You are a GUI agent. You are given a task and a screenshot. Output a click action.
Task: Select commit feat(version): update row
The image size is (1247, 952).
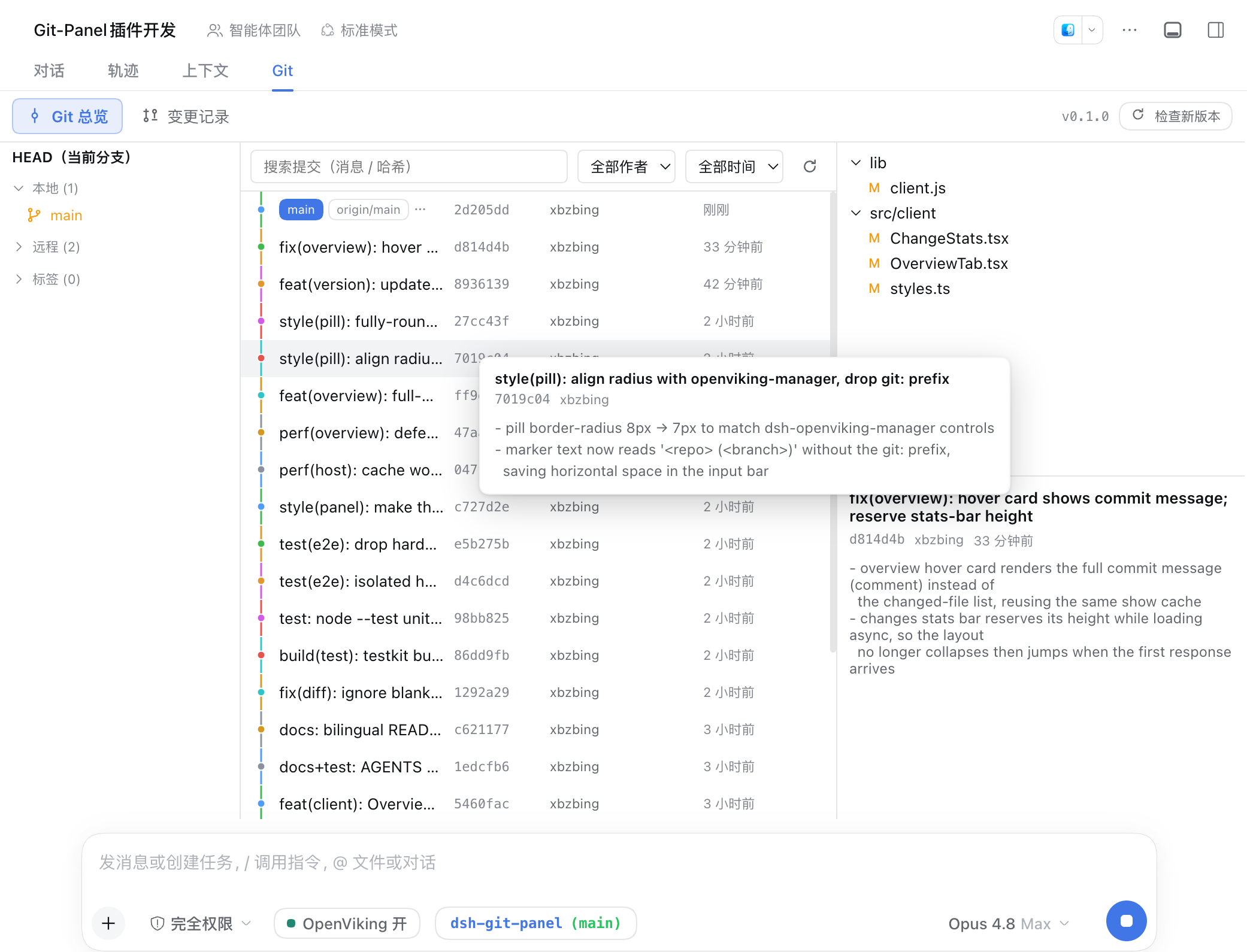click(x=535, y=284)
